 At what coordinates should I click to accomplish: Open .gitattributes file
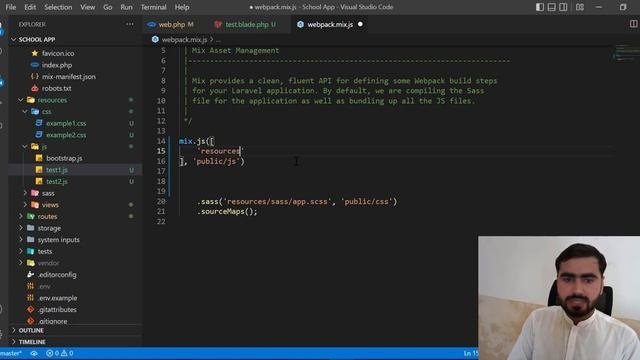57,309
